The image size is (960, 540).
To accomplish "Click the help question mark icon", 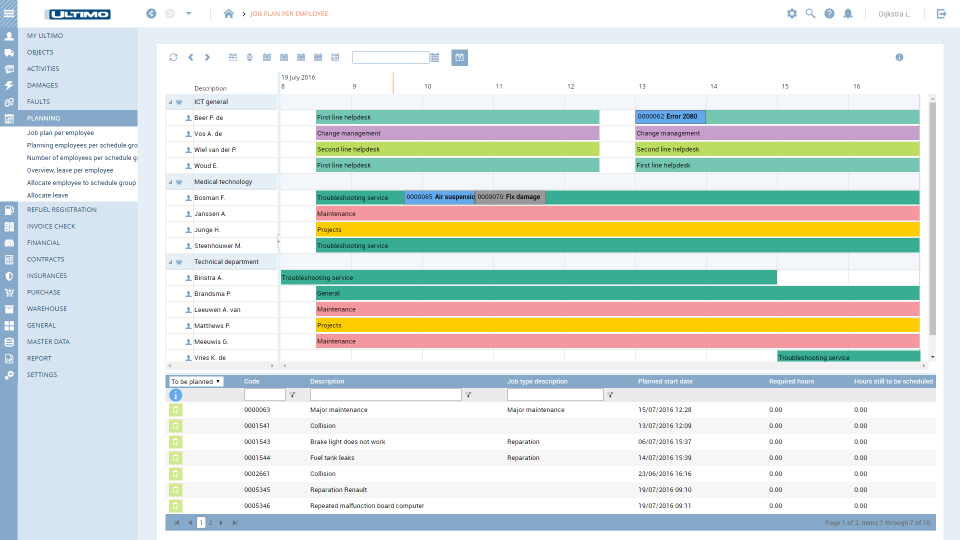I will [x=829, y=14].
